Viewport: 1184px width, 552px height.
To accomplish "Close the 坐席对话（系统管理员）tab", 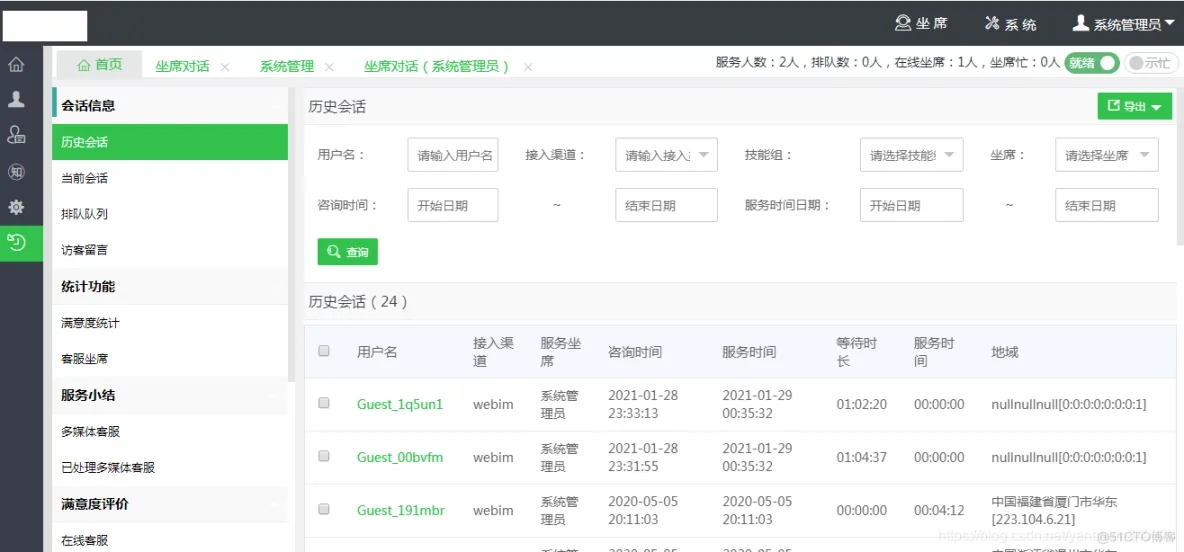I will pyautogui.click(x=528, y=66).
